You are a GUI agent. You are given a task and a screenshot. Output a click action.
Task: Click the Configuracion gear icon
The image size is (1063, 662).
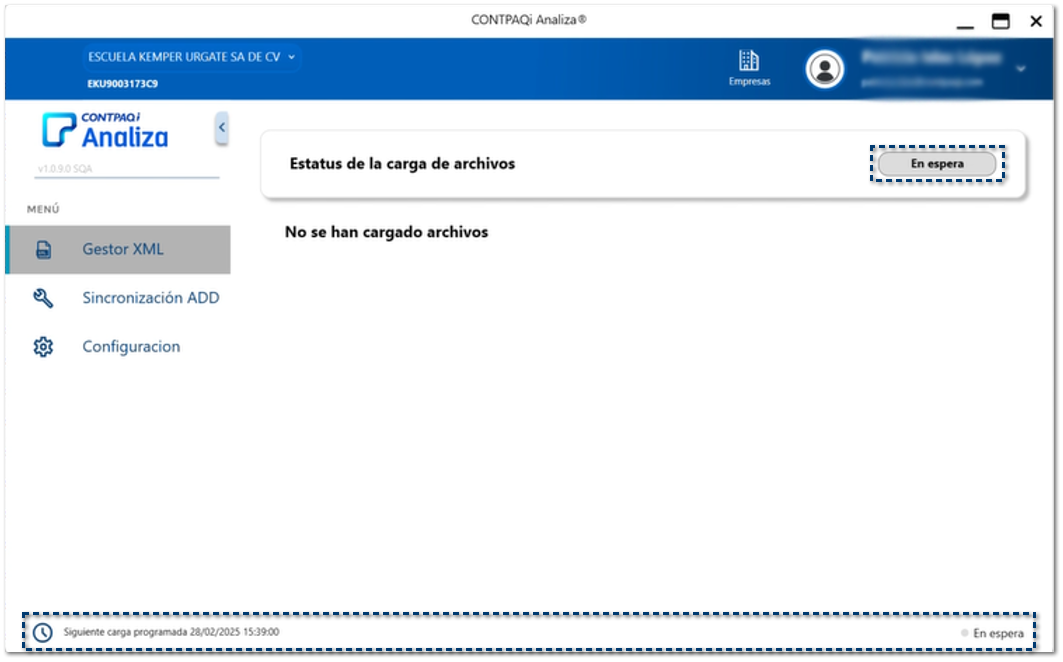tap(43, 347)
